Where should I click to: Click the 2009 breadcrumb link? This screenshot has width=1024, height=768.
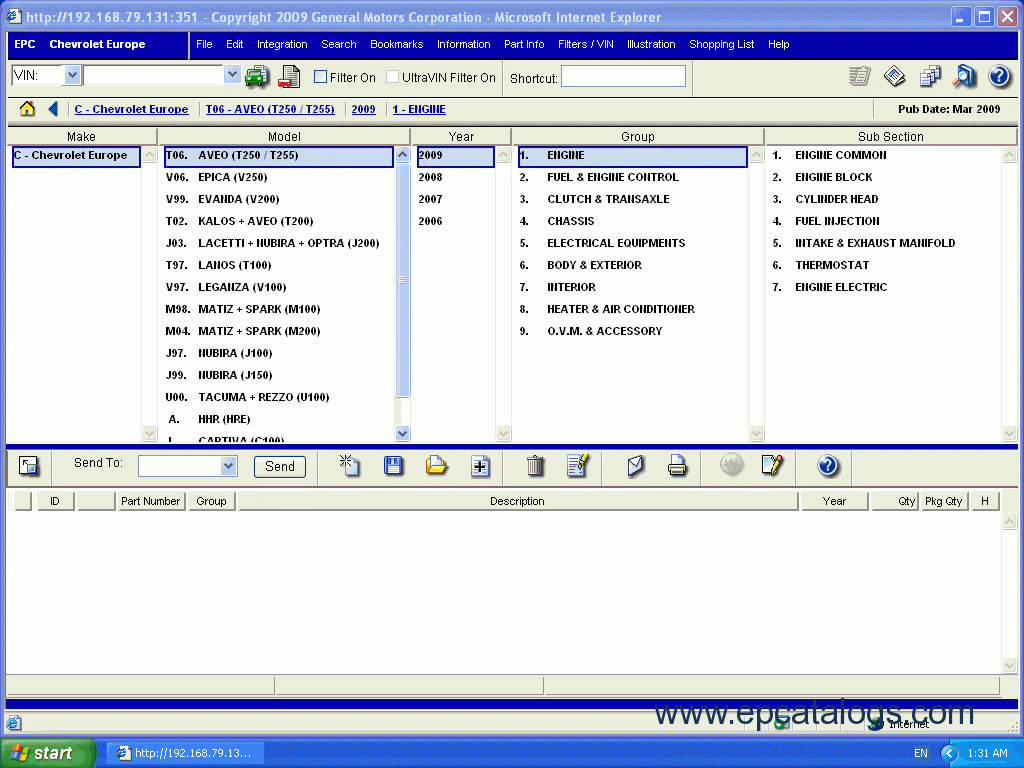(x=363, y=109)
